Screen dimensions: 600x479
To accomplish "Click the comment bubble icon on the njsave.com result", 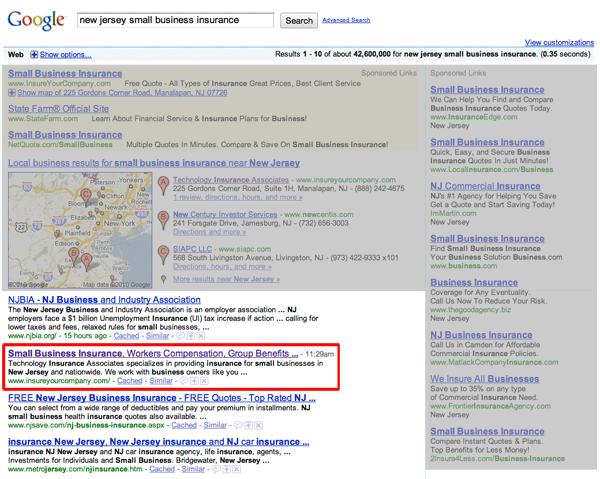I will 238,425.
